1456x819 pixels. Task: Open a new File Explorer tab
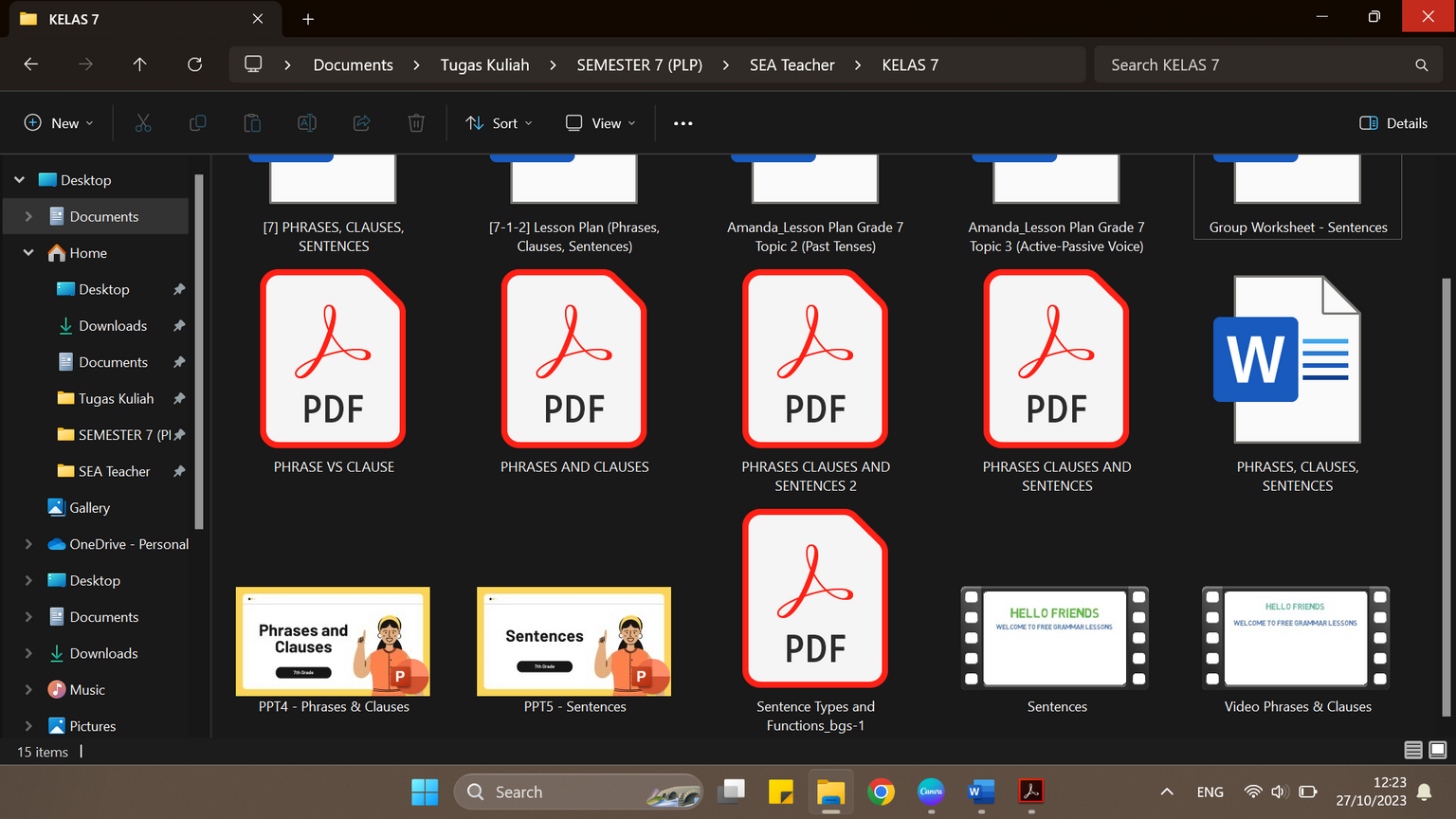coord(308,19)
